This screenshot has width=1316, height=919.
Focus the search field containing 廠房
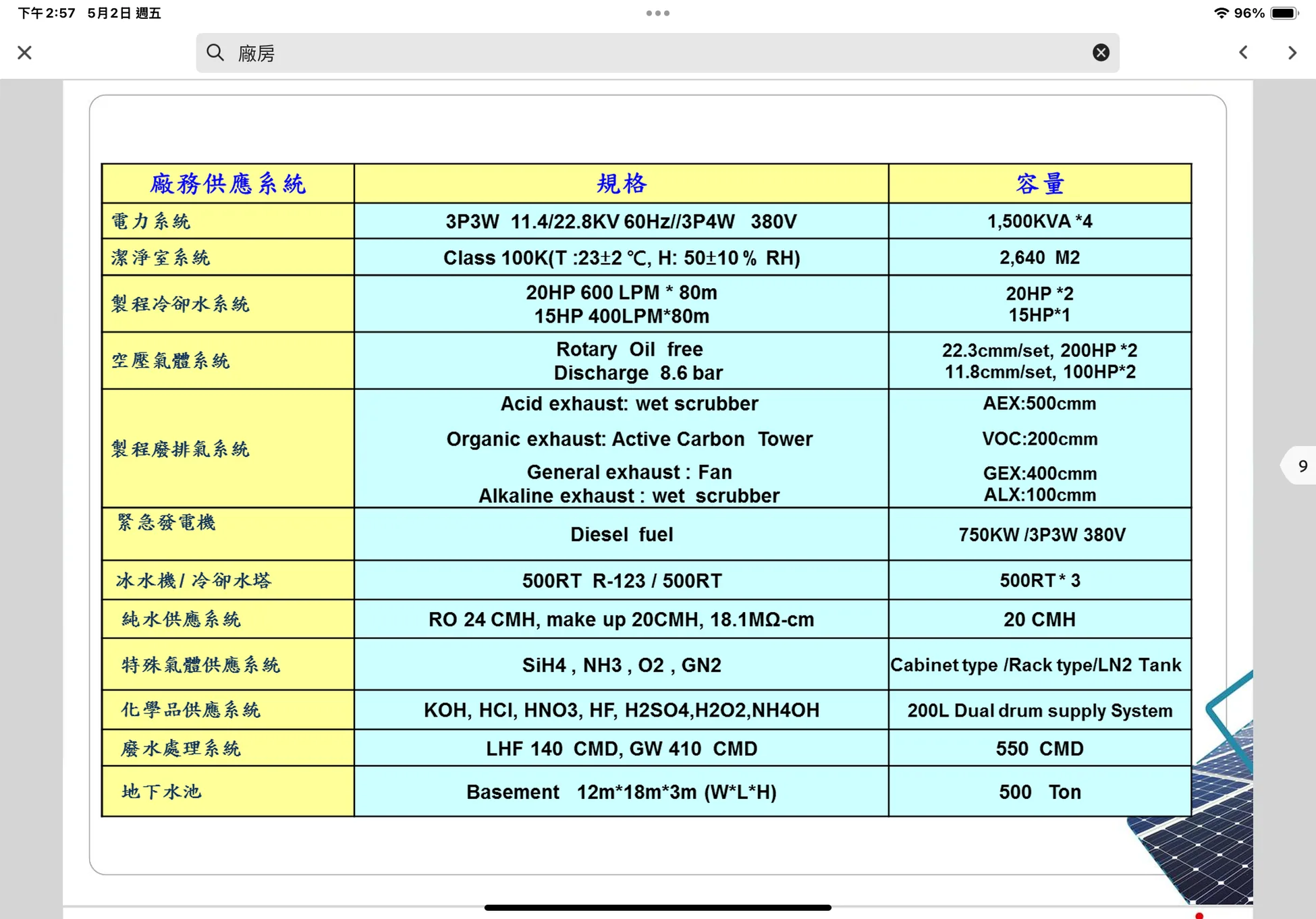tap(657, 53)
